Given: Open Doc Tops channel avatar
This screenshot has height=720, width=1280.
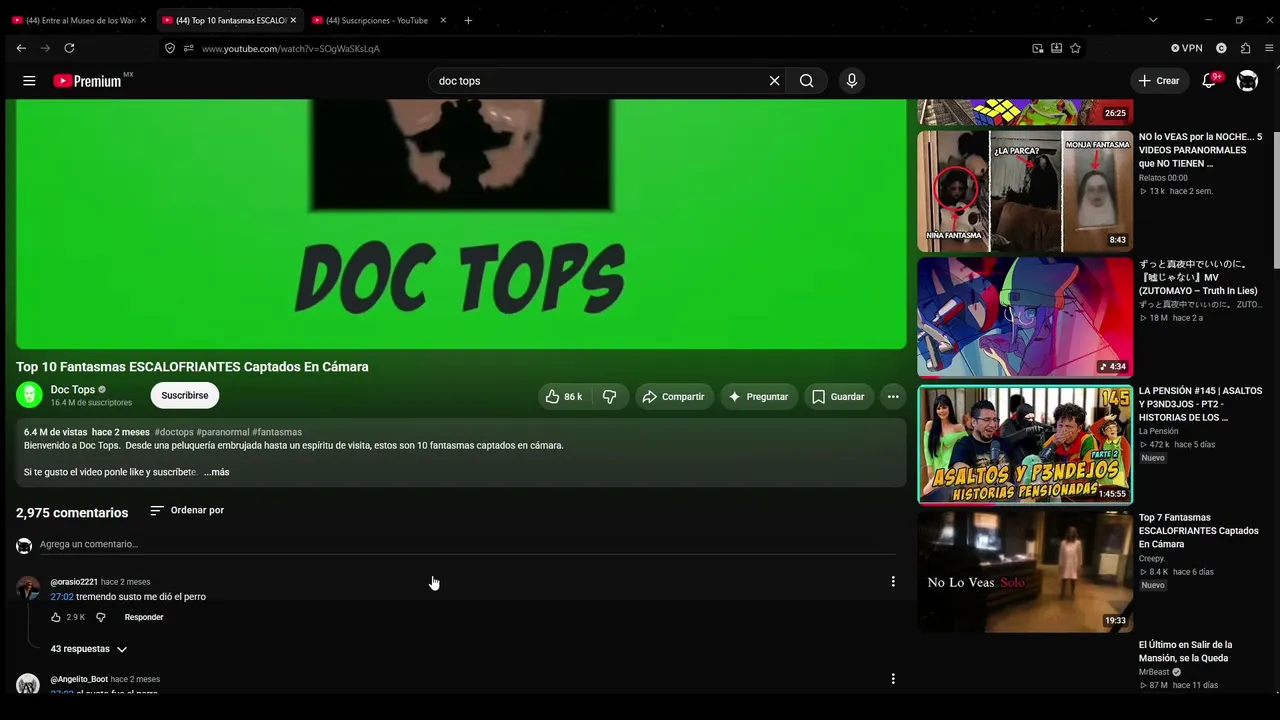Looking at the screenshot, I should click(29, 396).
